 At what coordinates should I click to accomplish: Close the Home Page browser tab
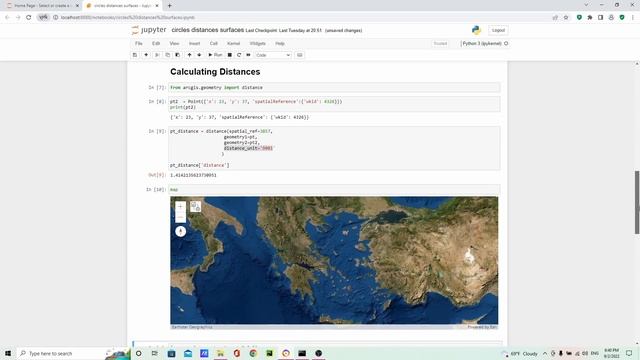[77, 6]
